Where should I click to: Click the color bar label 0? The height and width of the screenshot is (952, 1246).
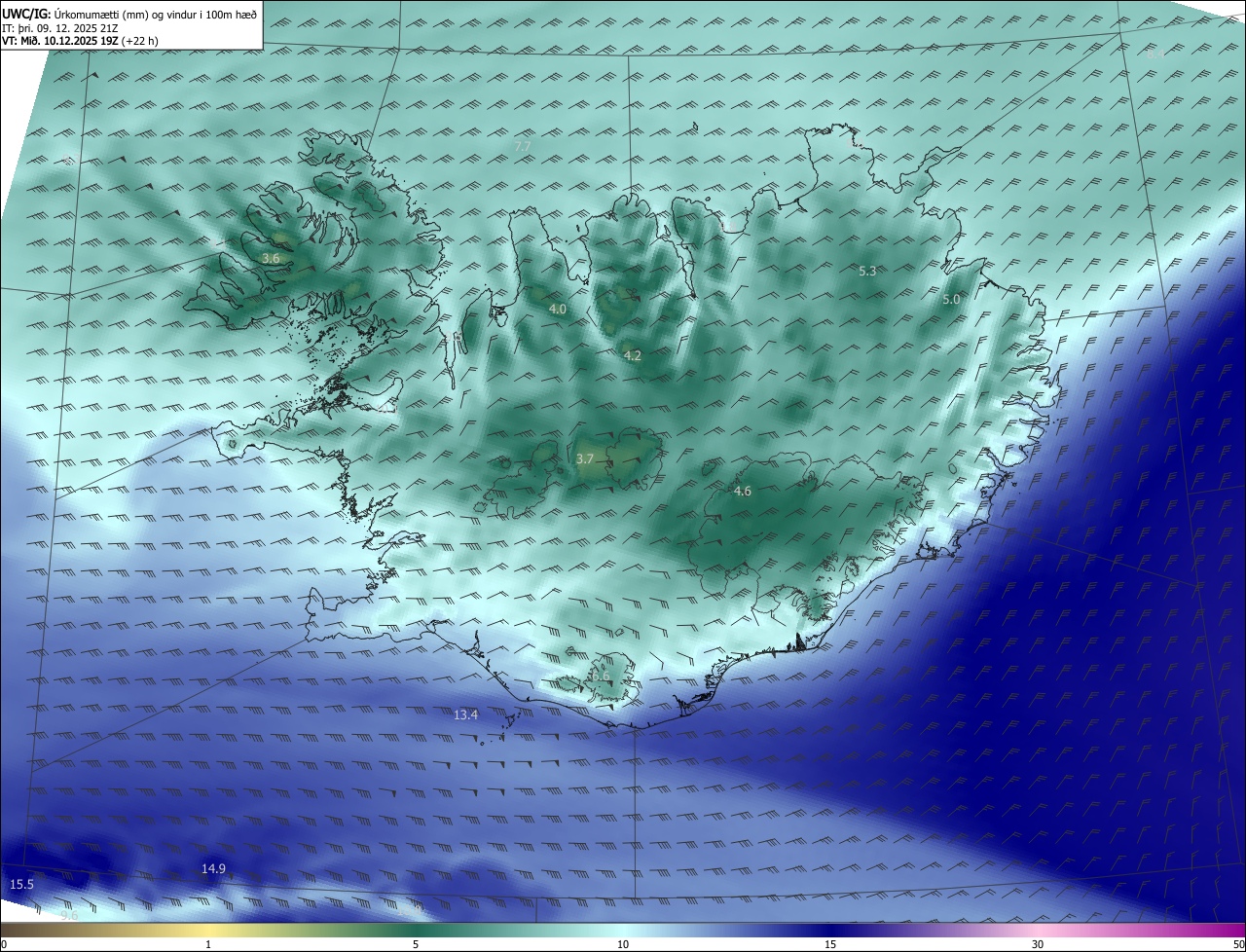[x=4, y=944]
